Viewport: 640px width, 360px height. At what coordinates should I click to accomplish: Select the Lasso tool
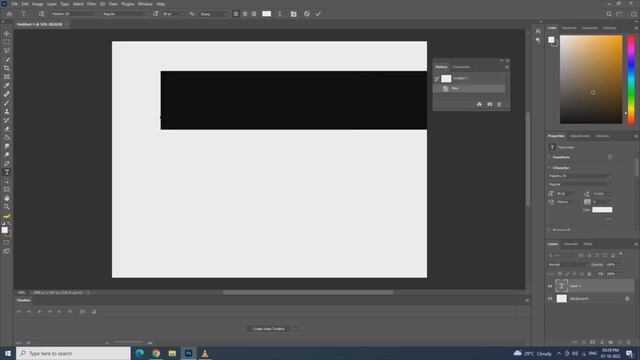pyautogui.click(x=7, y=51)
